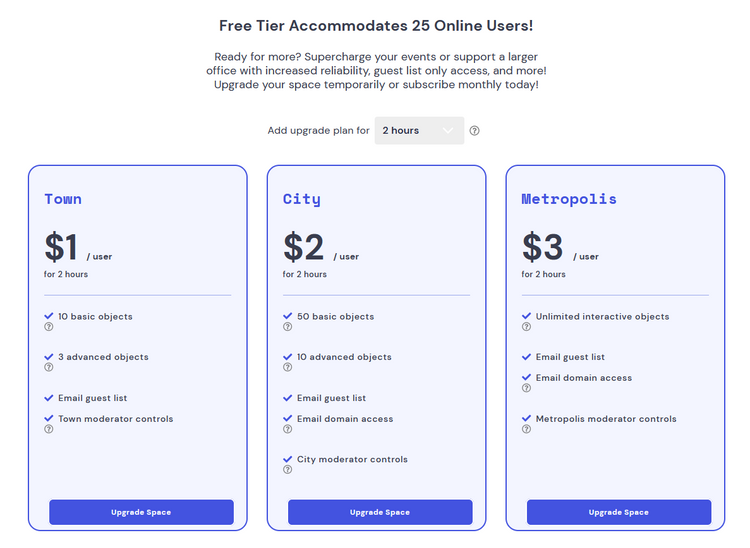Click the City plan $2 price

[304, 247]
